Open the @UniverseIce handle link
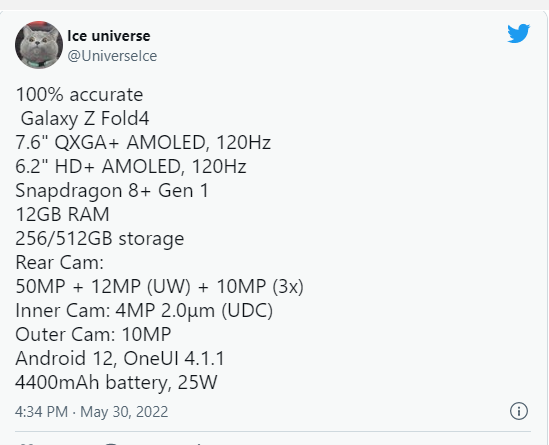 [x=112, y=56]
